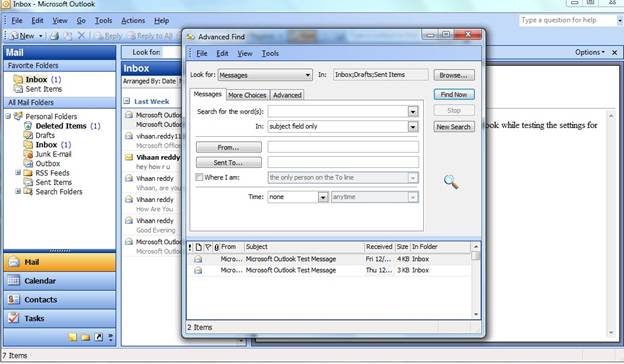Click the From... button
Viewport: 624px width, 364px height.
coord(229,148)
